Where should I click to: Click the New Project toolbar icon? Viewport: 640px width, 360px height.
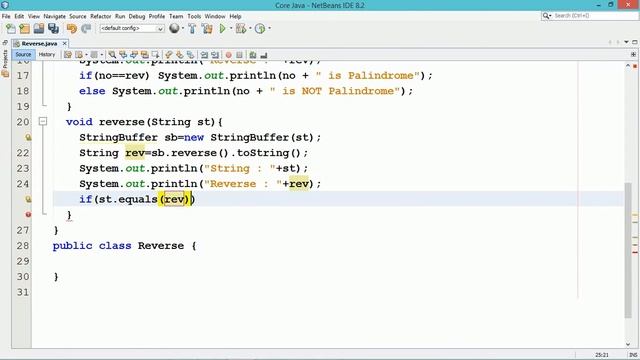pos(24,29)
